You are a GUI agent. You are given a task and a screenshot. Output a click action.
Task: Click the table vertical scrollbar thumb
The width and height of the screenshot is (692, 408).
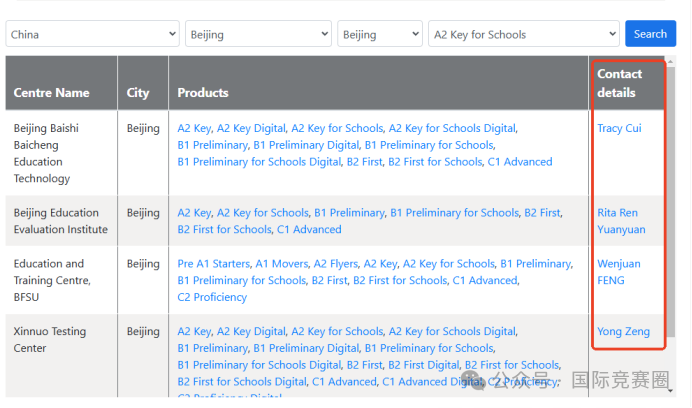(671, 202)
